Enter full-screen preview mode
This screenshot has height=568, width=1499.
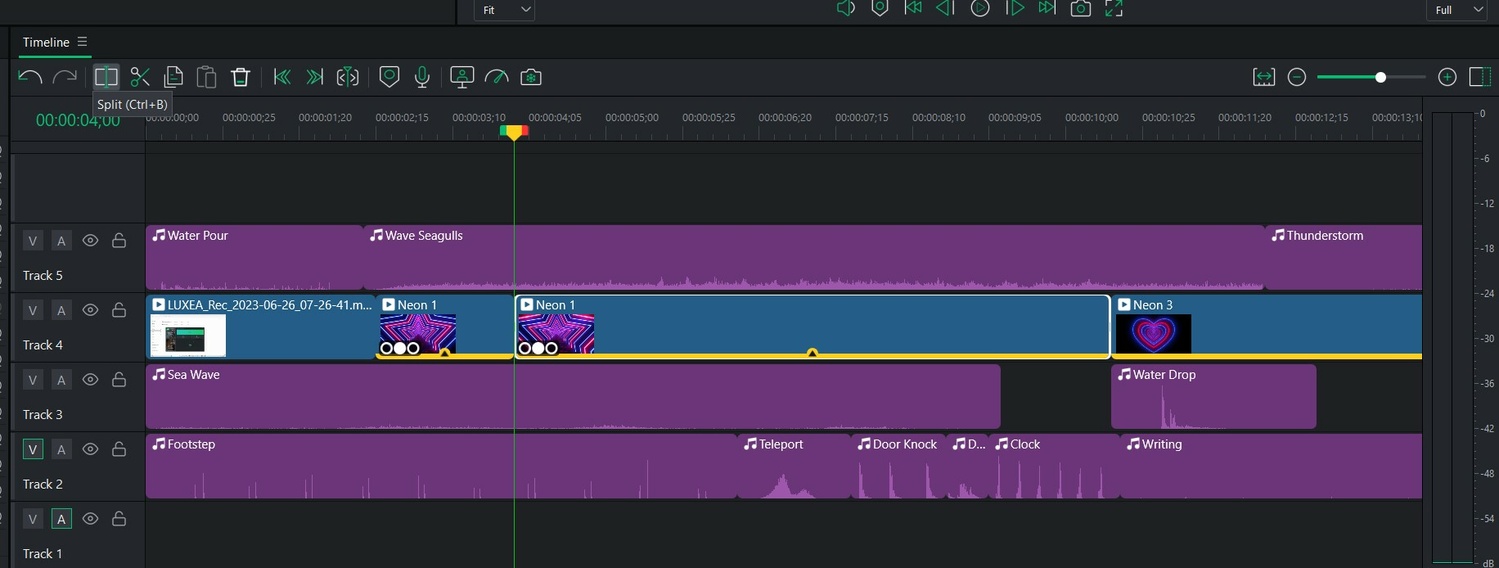[x=1114, y=8]
